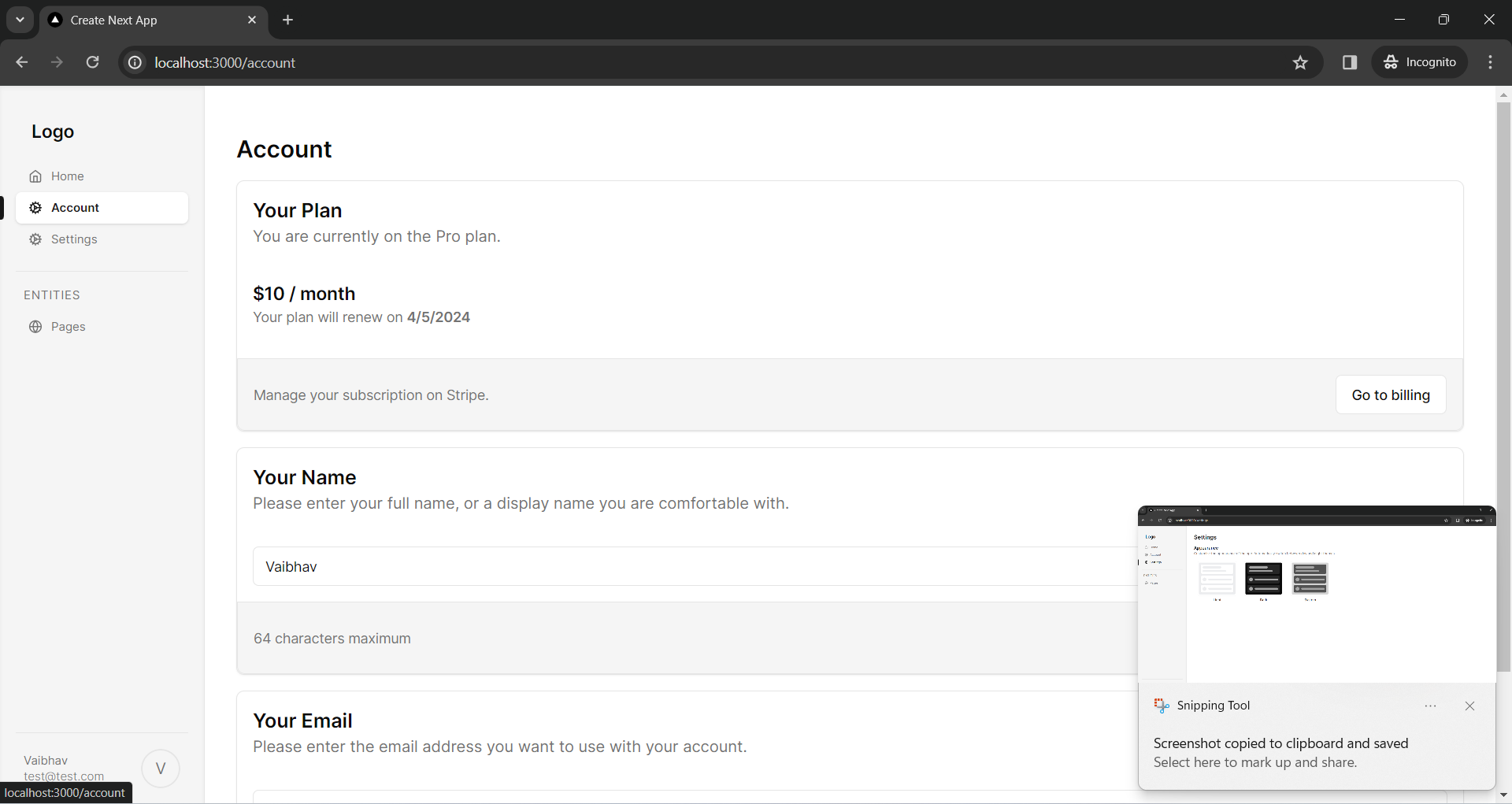This screenshot has height=804, width=1512.
Task: Restore down the browser window
Action: coord(1443,20)
